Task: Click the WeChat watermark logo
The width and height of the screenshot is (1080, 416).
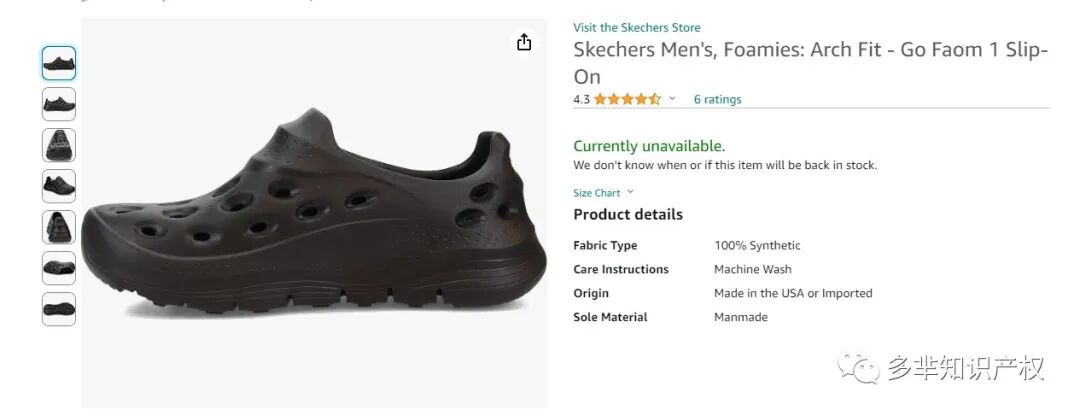Action: click(x=858, y=368)
